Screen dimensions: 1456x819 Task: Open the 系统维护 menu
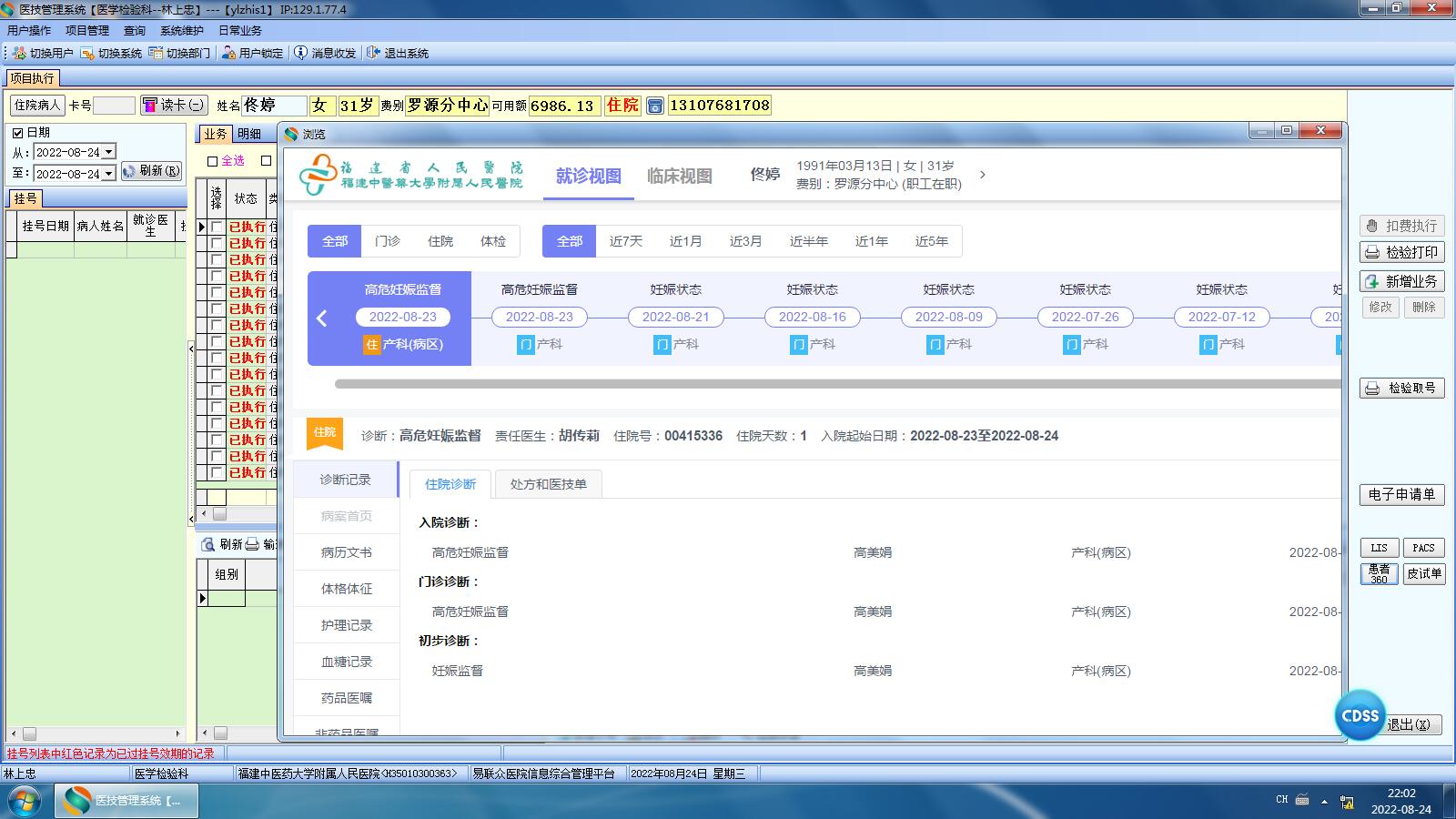click(x=182, y=31)
